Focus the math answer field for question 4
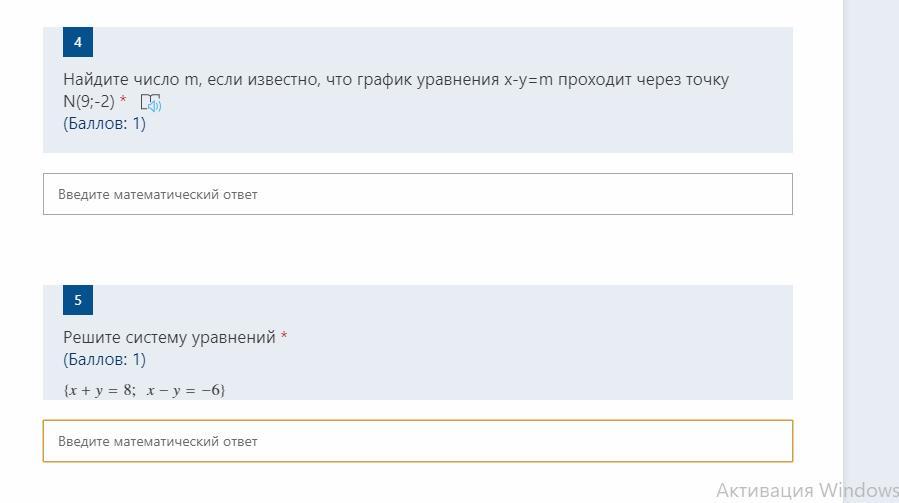The width and height of the screenshot is (899, 503). point(417,194)
